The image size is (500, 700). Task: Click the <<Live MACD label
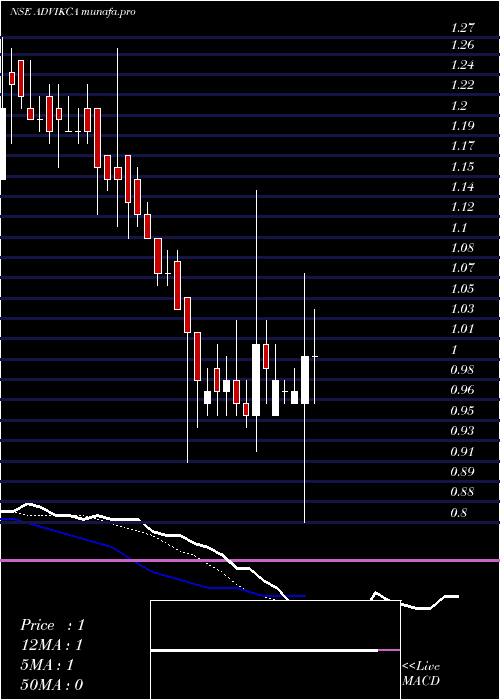pyautogui.click(x=421, y=673)
